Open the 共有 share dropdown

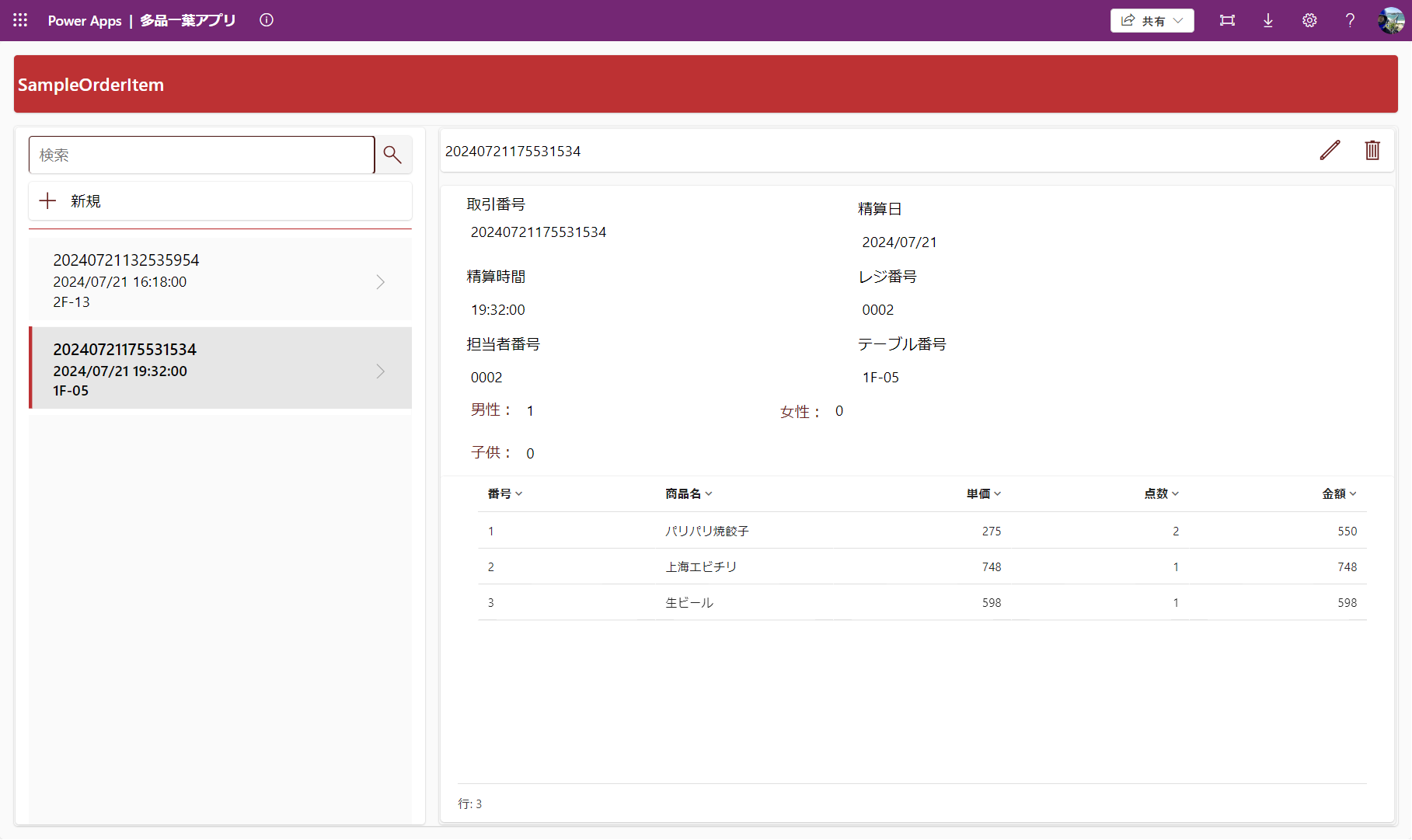(x=1152, y=20)
